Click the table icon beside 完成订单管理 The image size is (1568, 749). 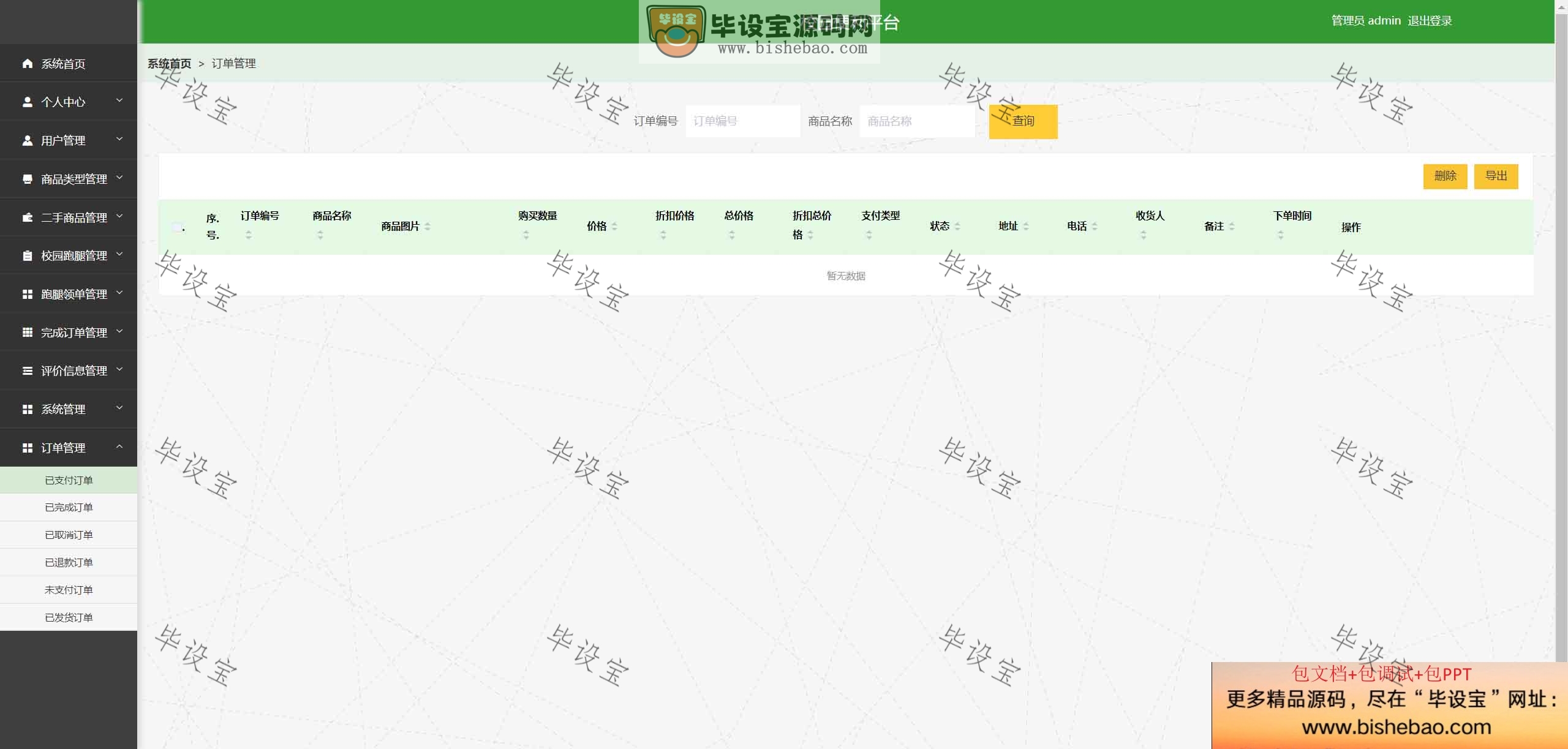[x=27, y=333]
